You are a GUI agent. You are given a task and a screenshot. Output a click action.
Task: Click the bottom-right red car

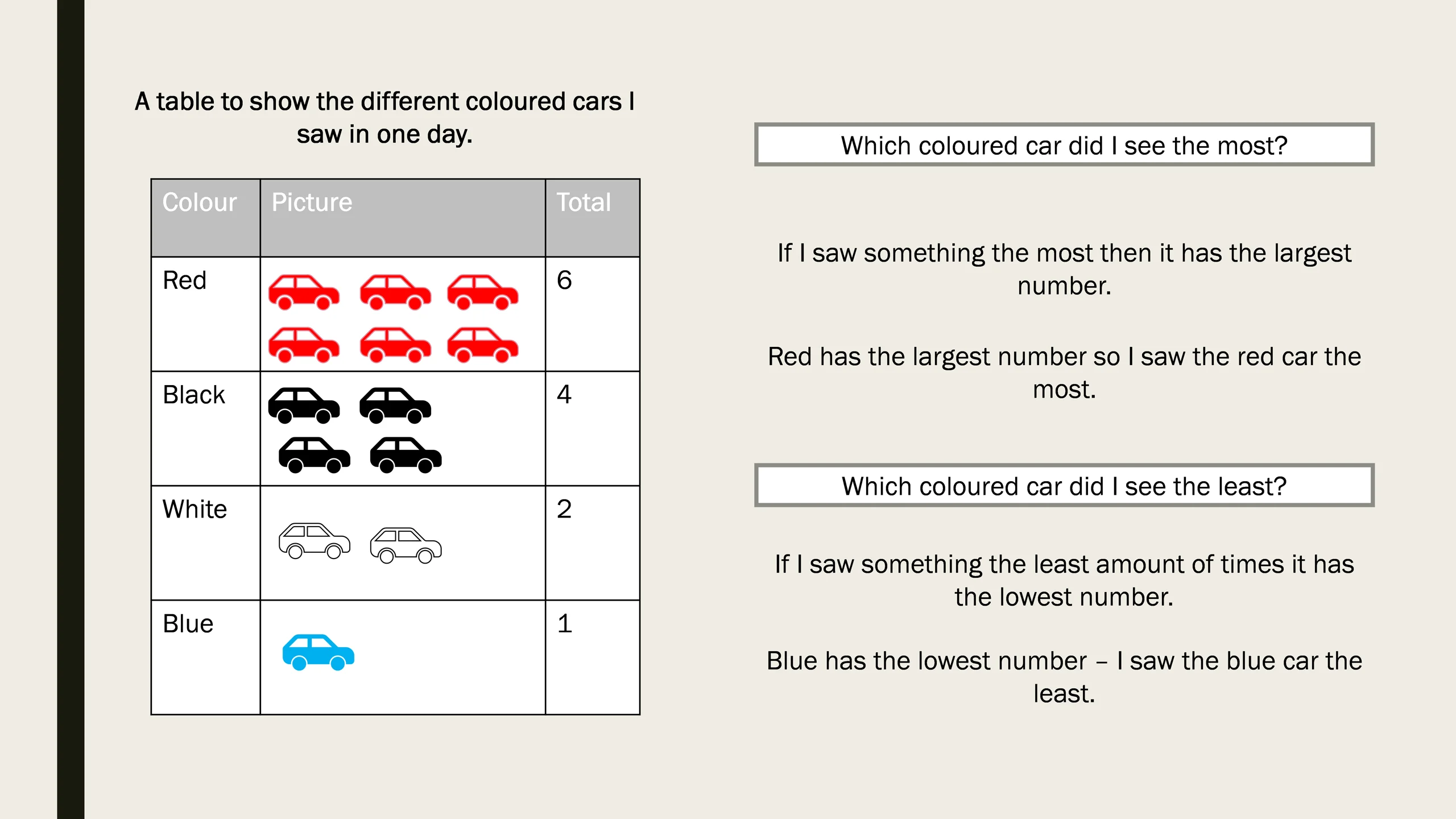coord(483,345)
